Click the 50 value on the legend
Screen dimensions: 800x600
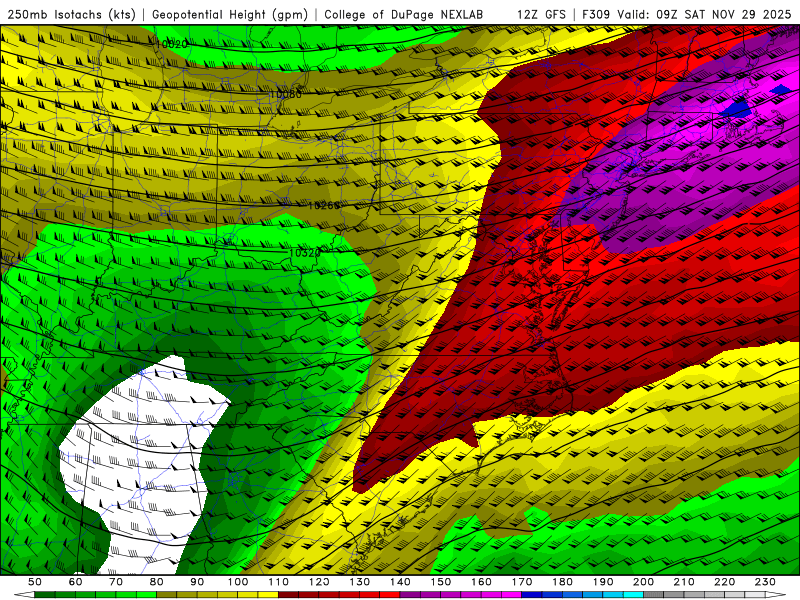pos(35,582)
